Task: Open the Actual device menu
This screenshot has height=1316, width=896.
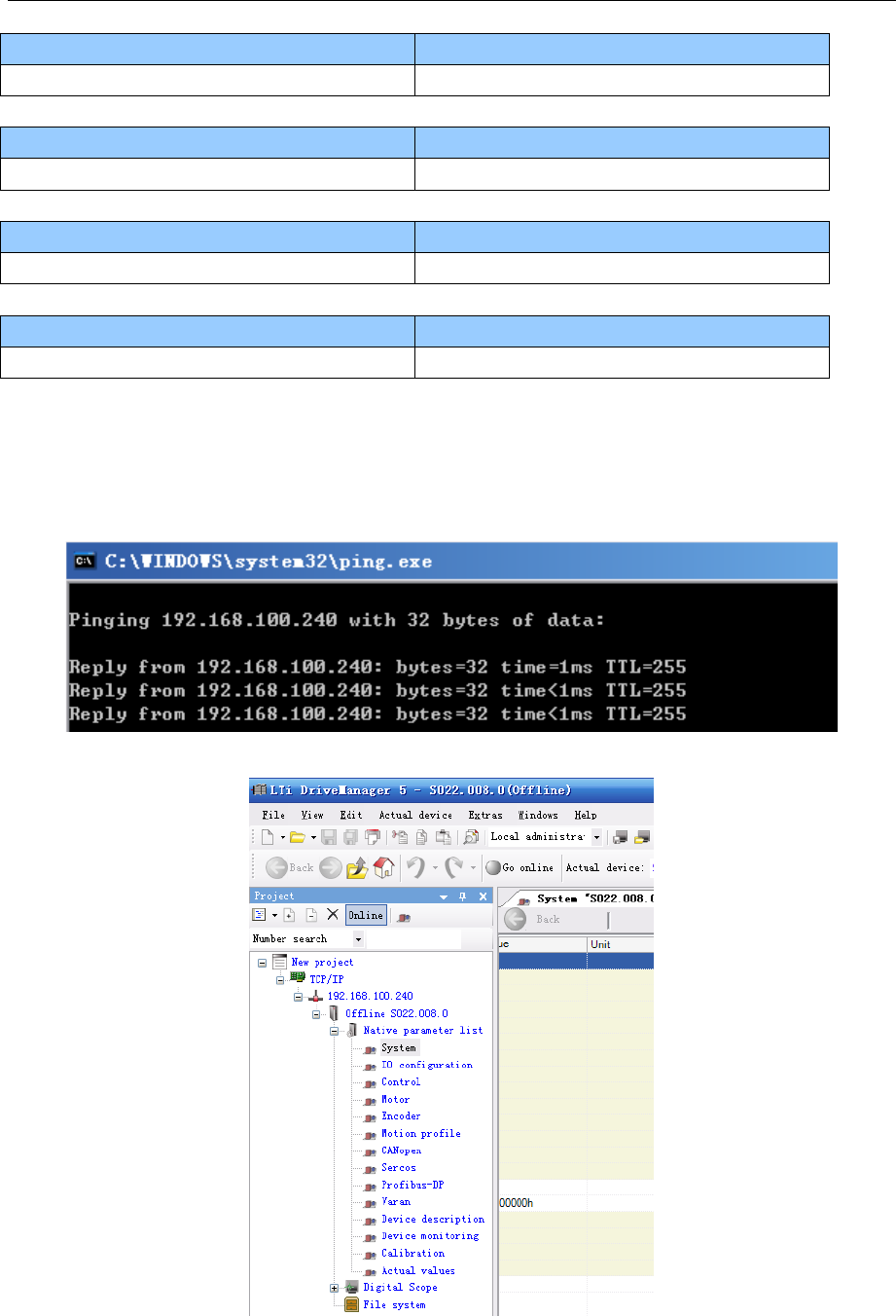Action: click(x=415, y=816)
